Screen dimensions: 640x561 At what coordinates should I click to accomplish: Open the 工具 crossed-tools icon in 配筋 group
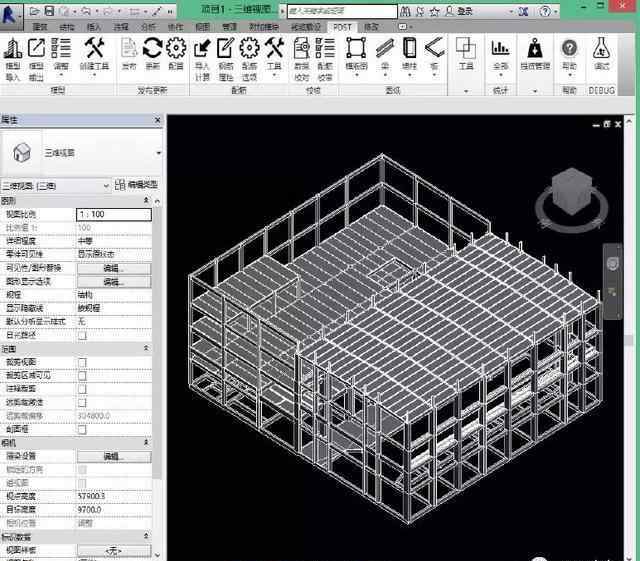pyautogui.click(x=274, y=48)
